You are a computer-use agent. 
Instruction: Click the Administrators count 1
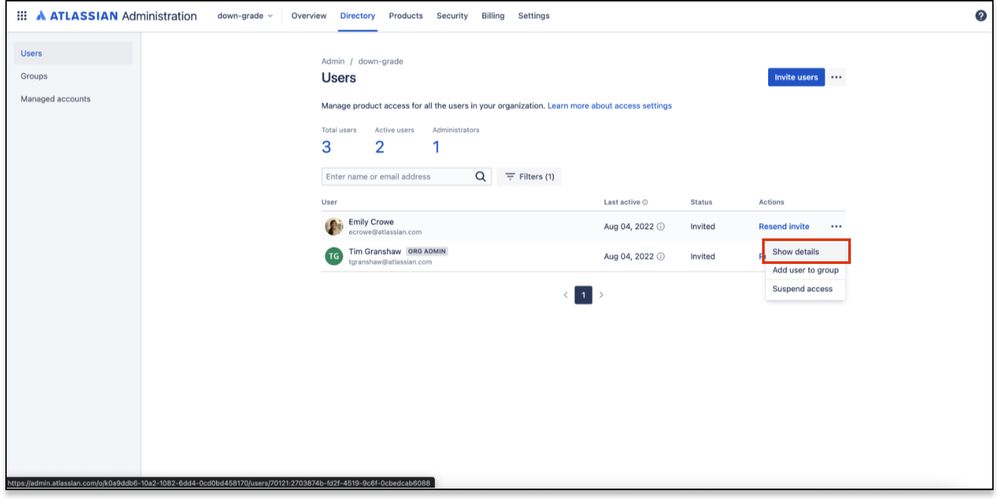coord(436,147)
